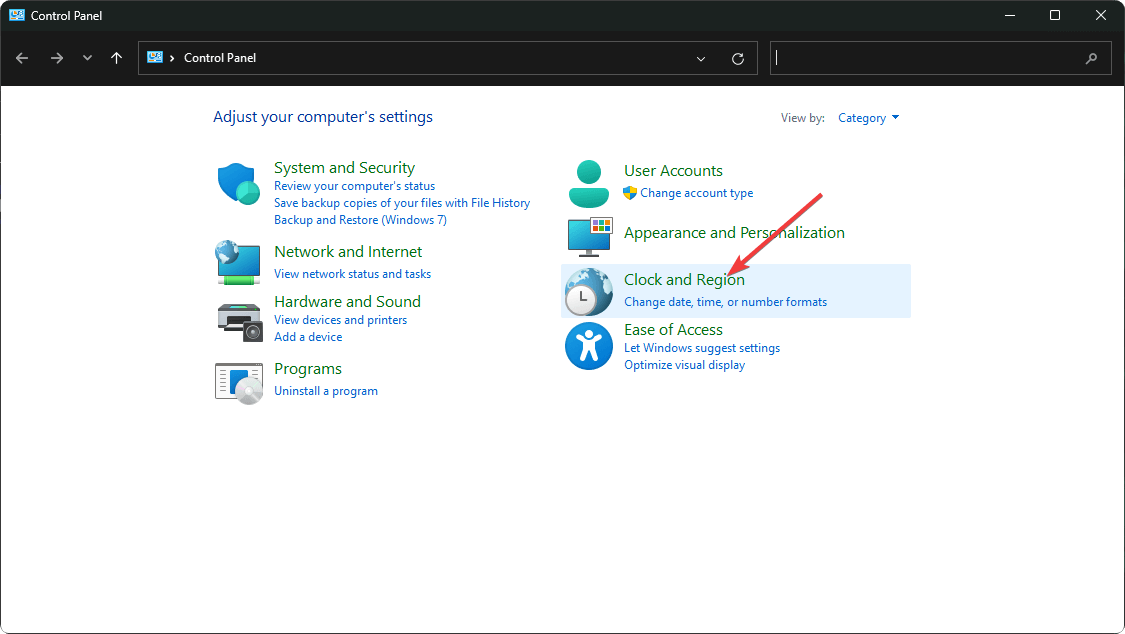Select Change account type link
The width and height of the screenshot is (1125, 634).
point(696,193)
